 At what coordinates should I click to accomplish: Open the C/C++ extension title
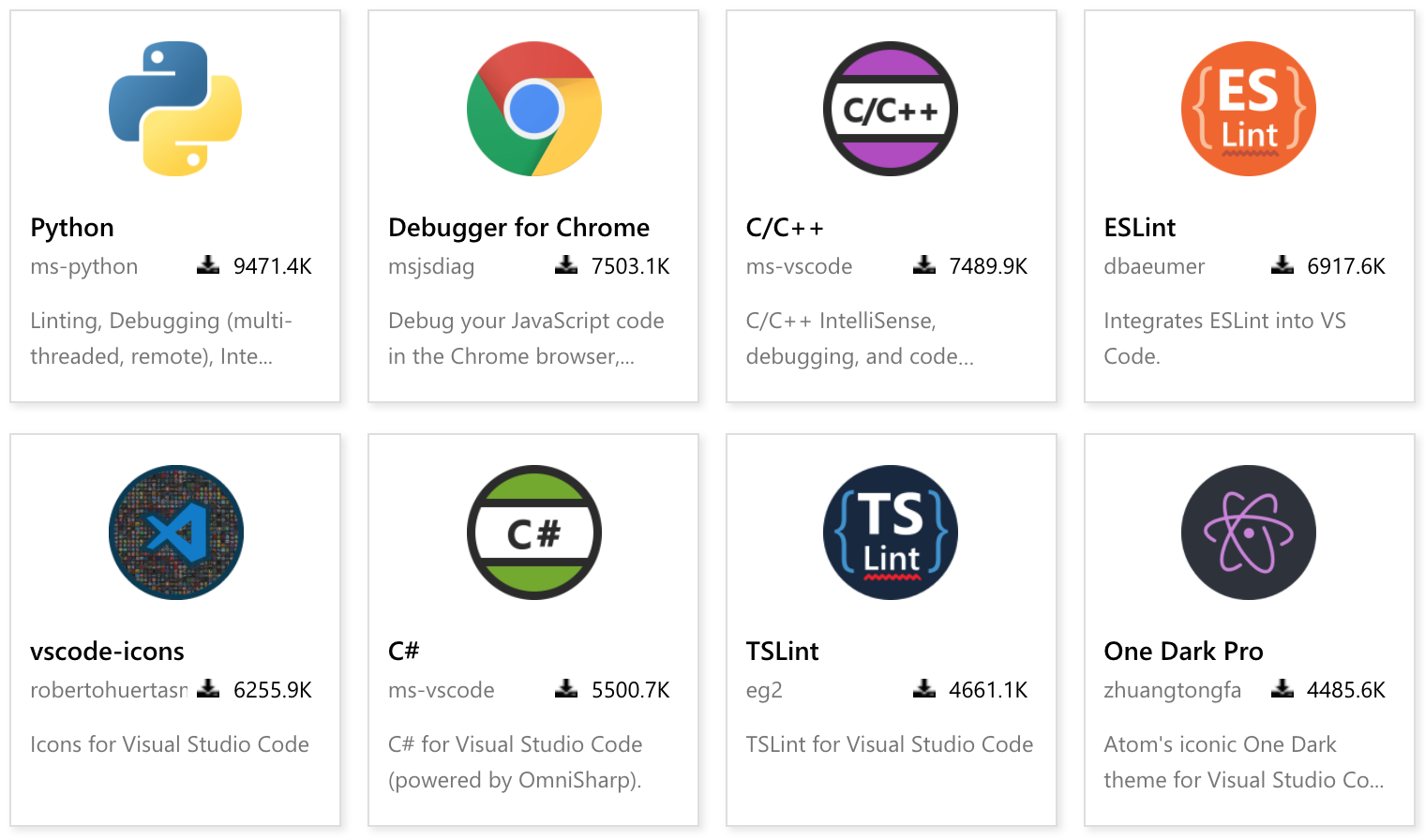(x=785, y=228)
